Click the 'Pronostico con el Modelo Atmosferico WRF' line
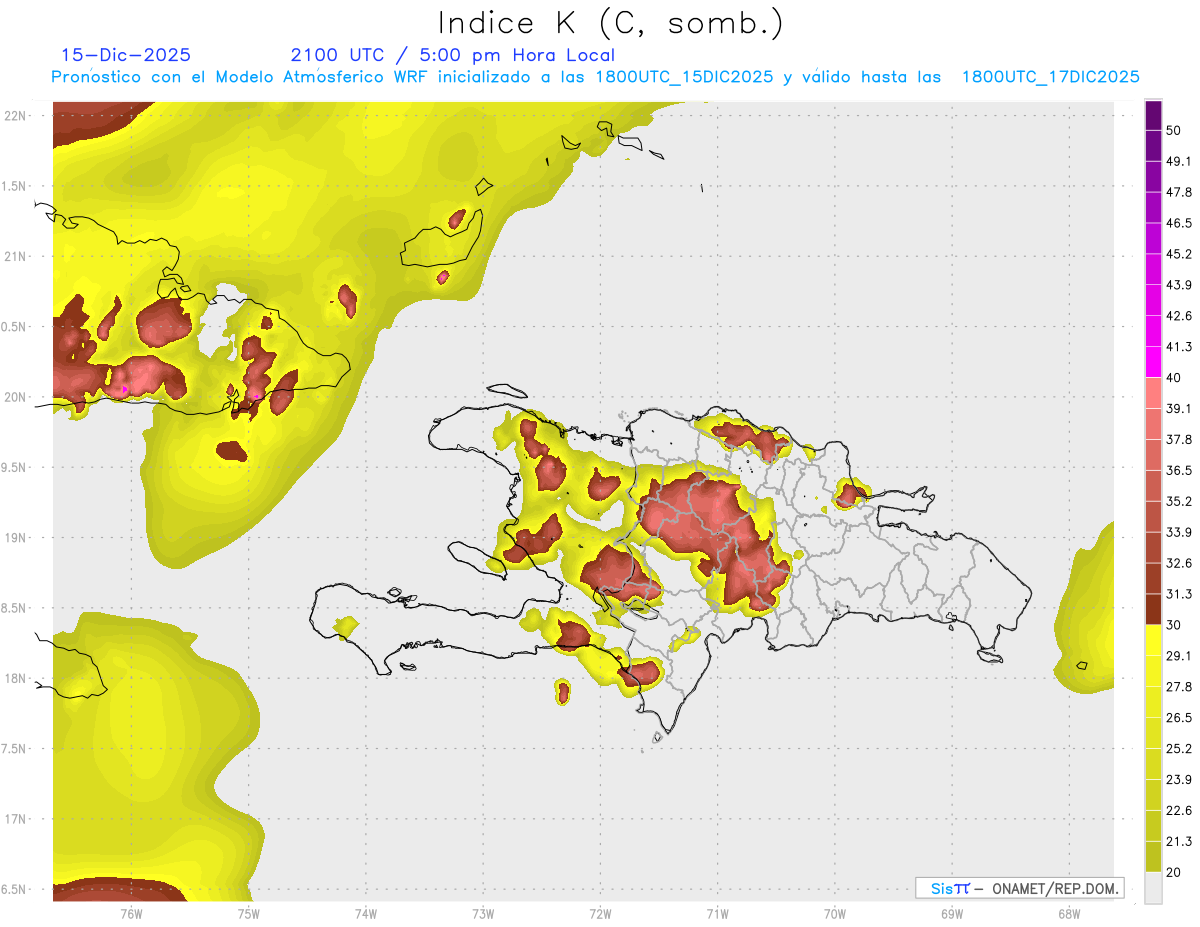The image size is (1200, 927). pos(596,76)
